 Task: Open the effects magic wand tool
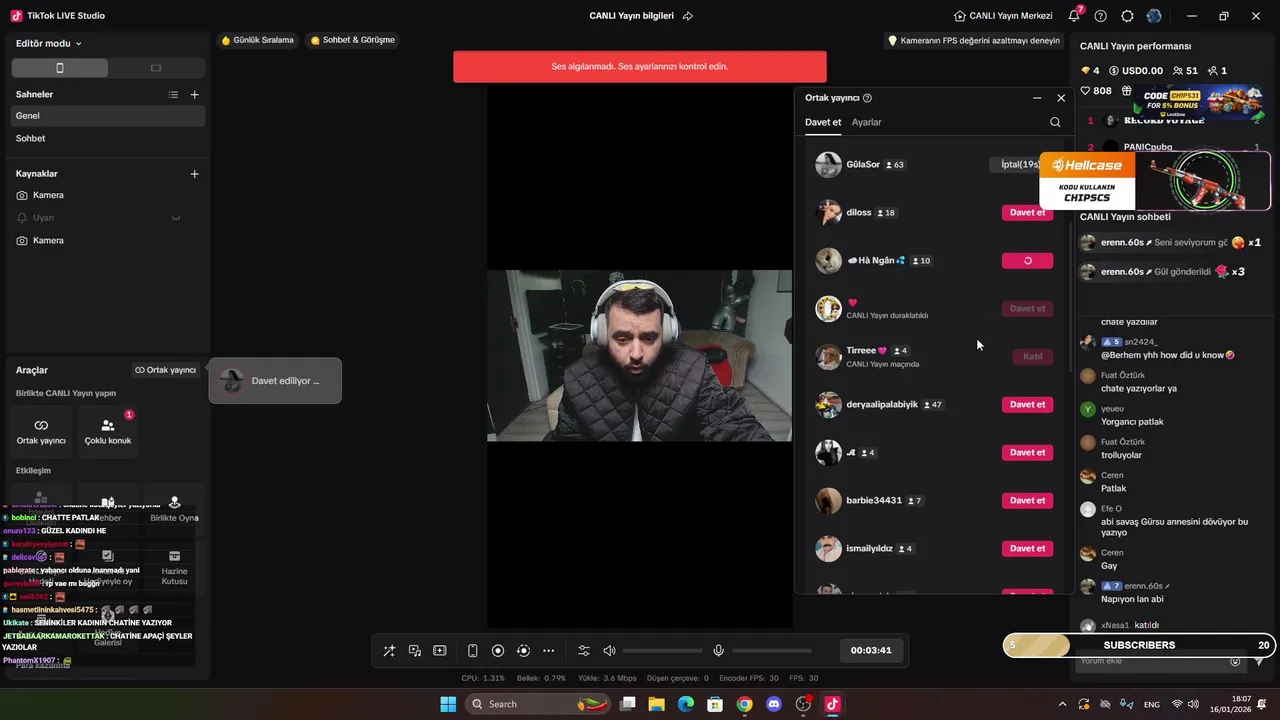[389, 651]
